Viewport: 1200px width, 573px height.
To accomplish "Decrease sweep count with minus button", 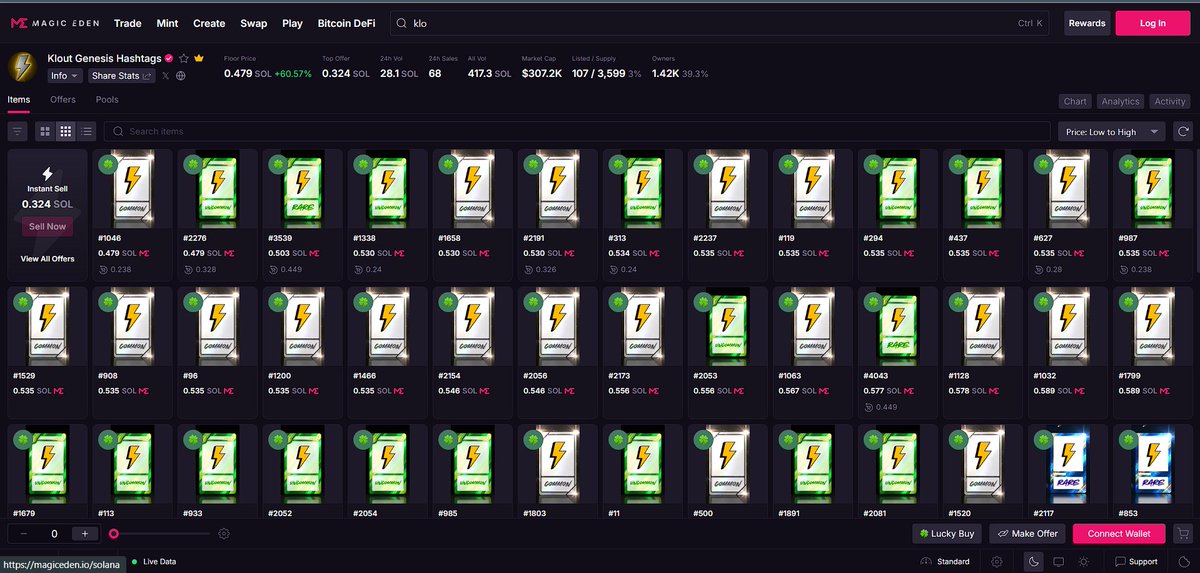I will [22, 534].
